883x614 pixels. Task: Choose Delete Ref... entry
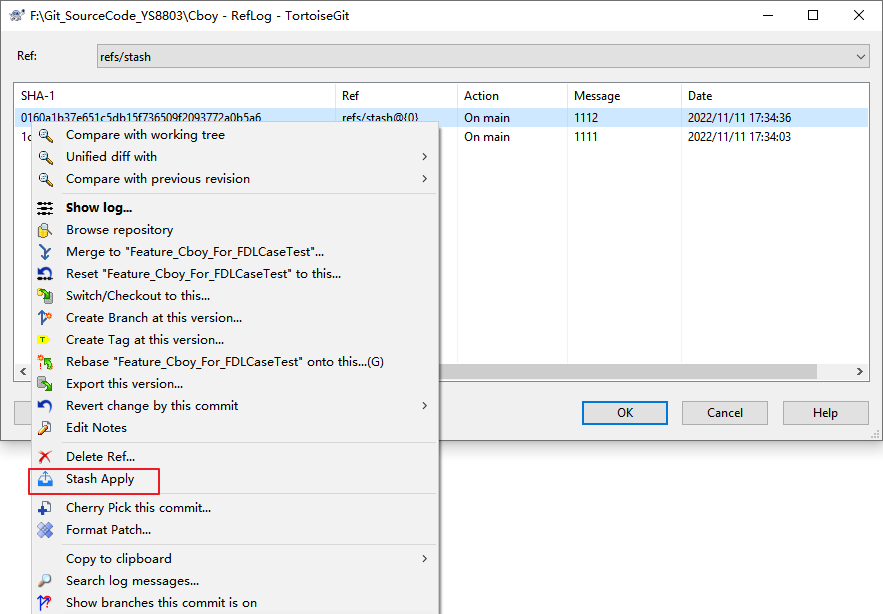[x=235, y=457]
